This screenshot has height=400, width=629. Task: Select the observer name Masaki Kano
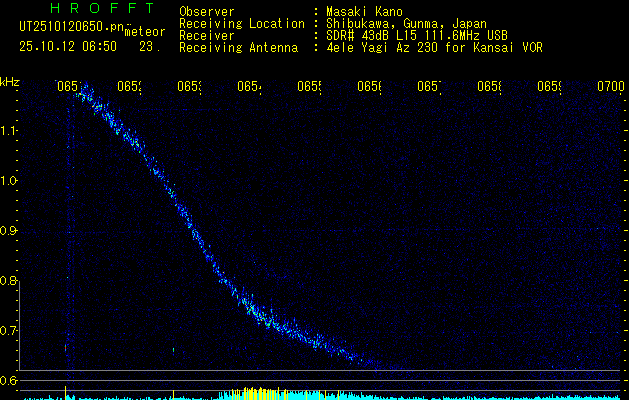tap(362, 11)
